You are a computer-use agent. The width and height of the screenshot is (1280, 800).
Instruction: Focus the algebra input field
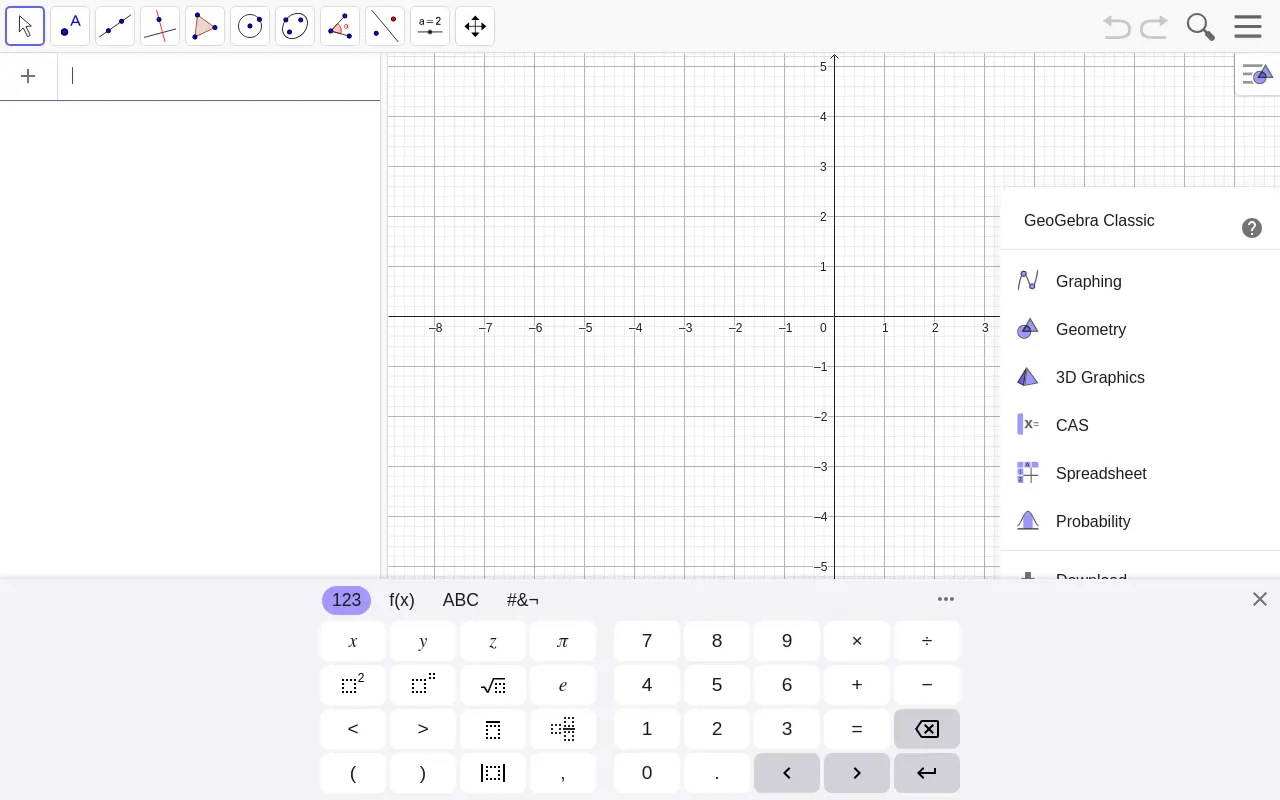tap(219, 76)
